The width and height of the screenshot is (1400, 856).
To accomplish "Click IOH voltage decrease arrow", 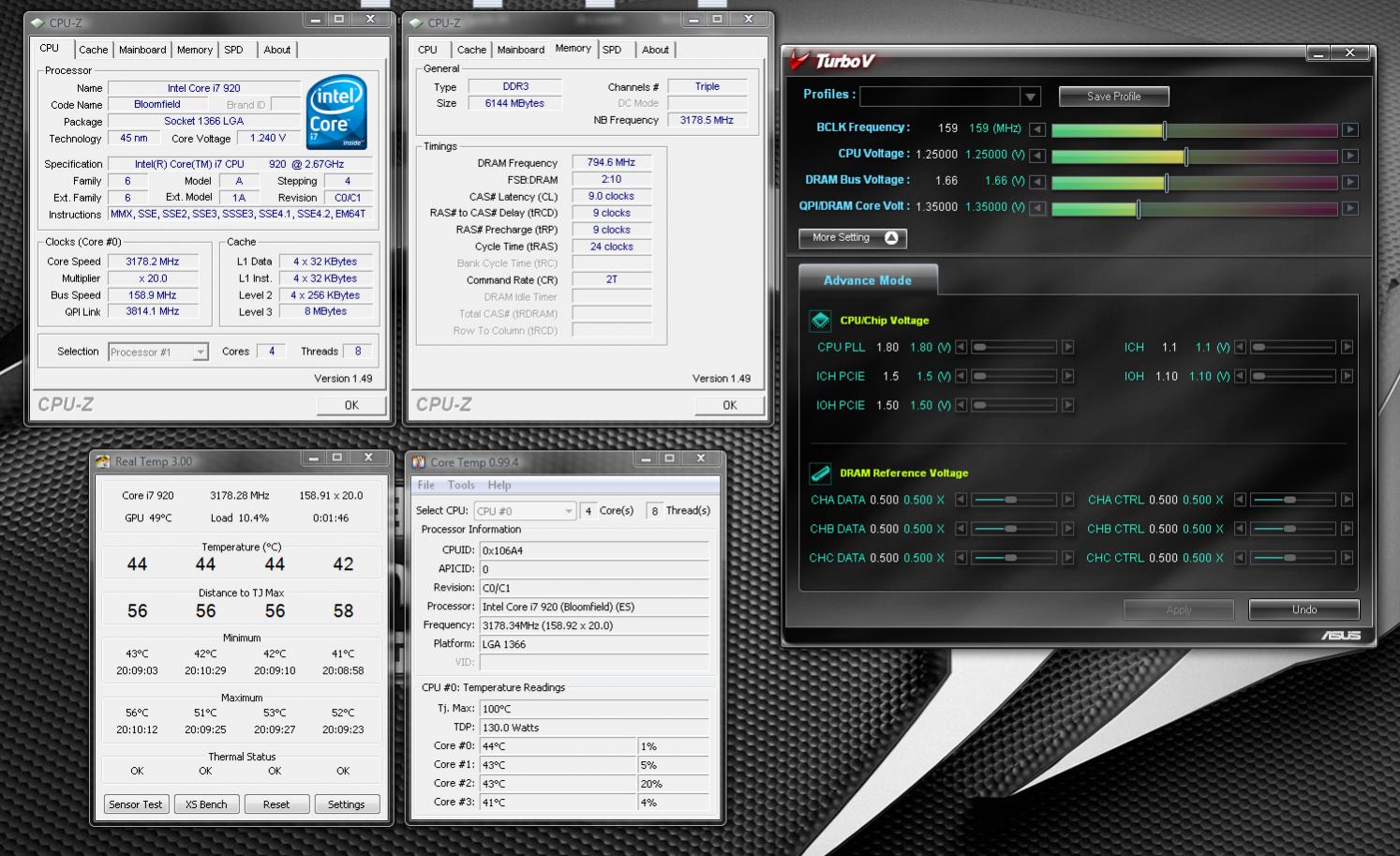I will pos(1240,376).
